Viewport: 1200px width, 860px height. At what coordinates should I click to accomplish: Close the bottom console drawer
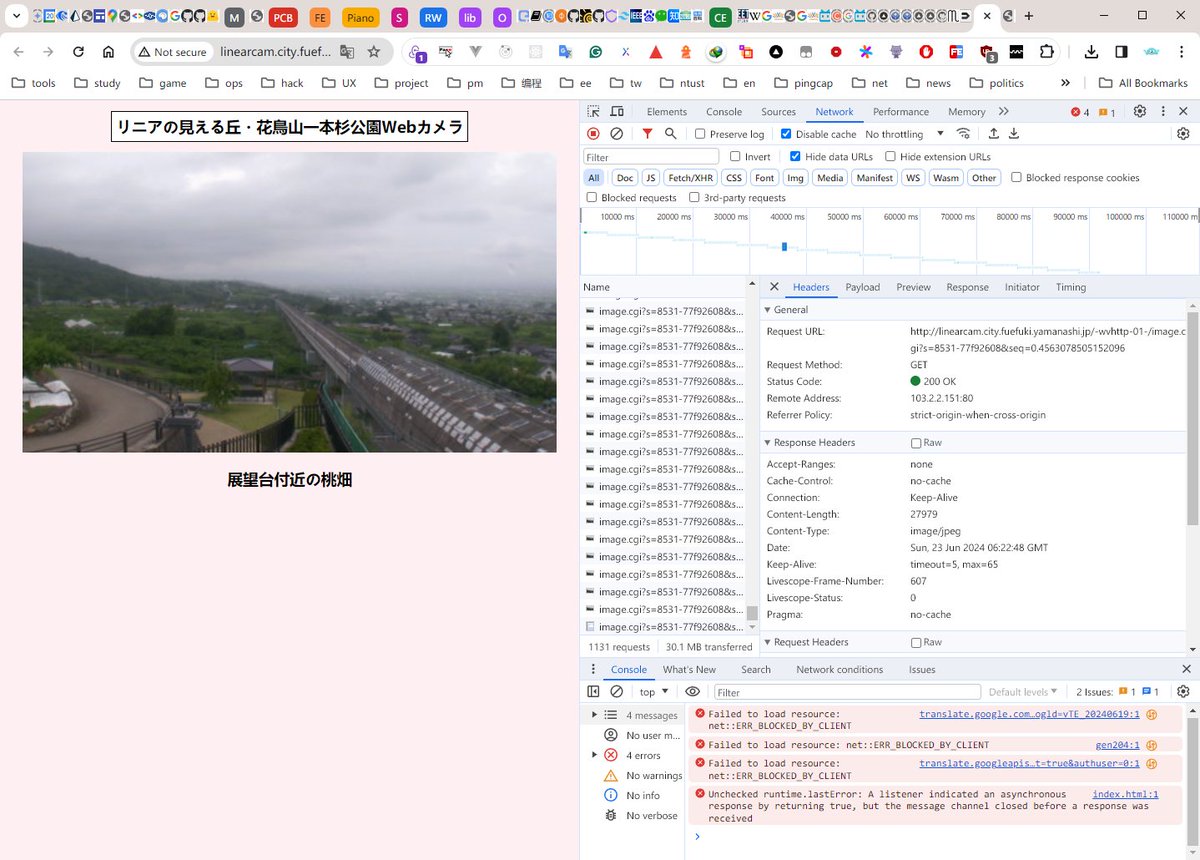click(1186, 669)
